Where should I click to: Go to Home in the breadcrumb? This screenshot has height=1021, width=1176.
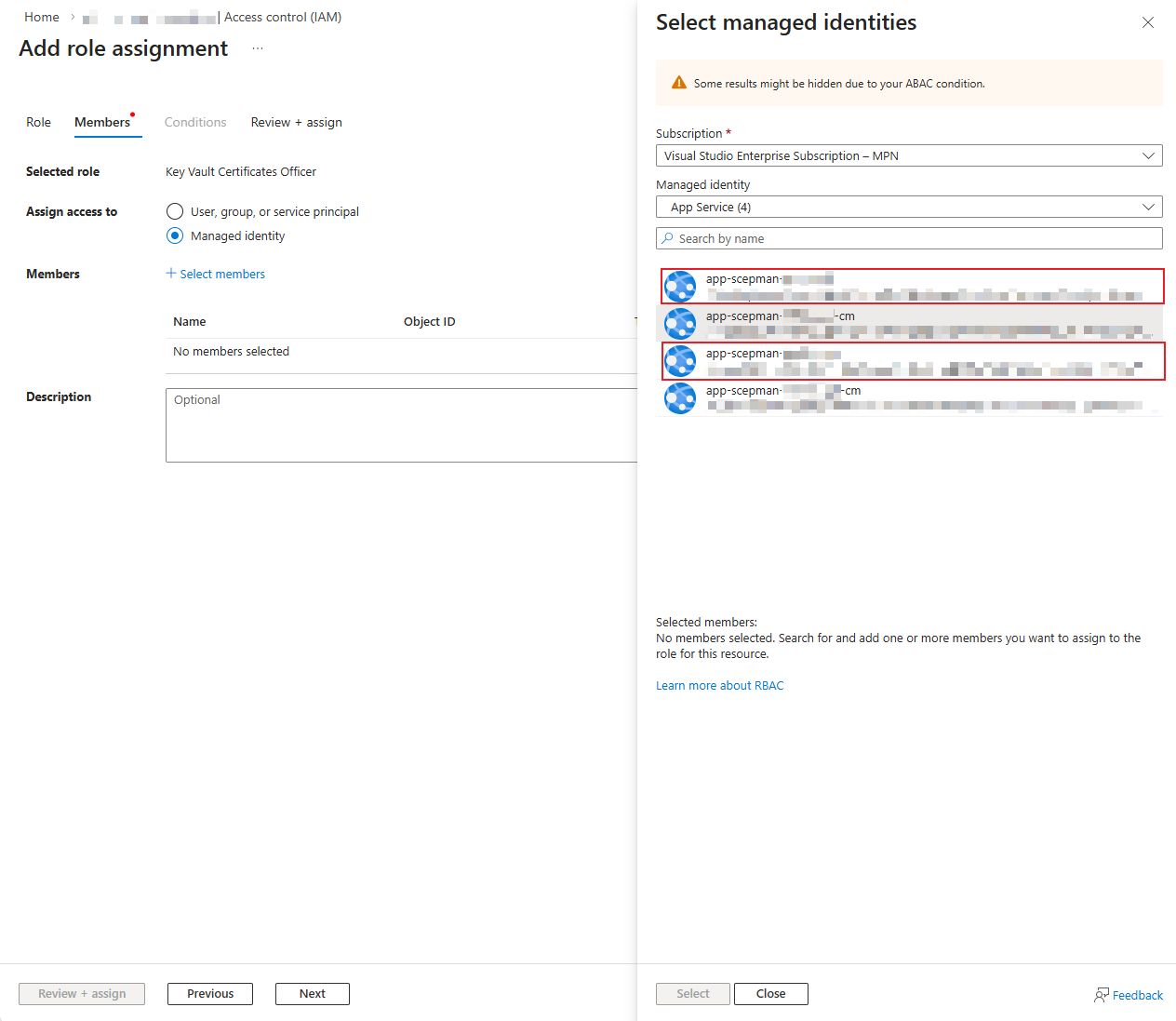point(42,17)
